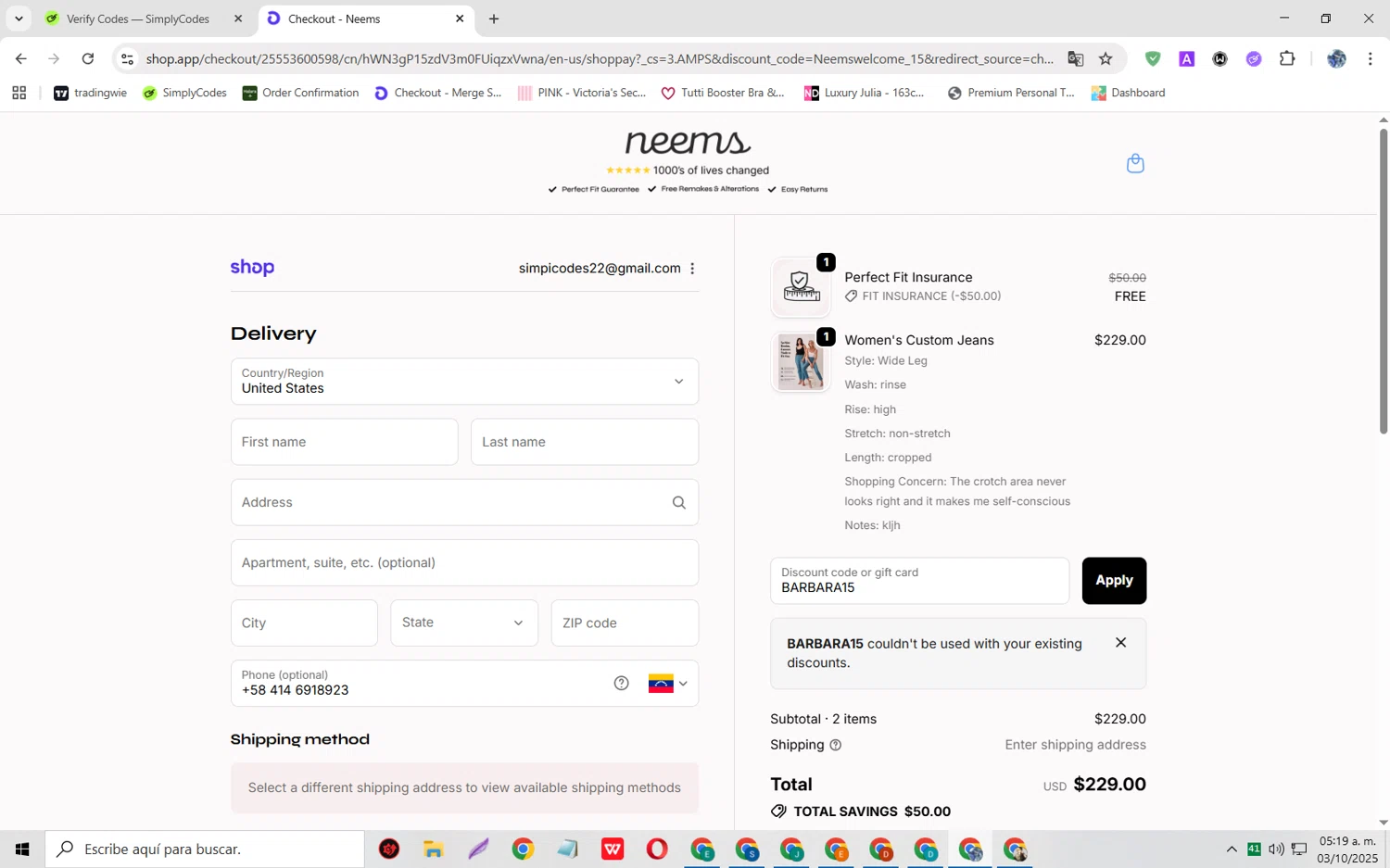
Task: Open the taskbar clock and date
Action: [x=1348, y=849]
